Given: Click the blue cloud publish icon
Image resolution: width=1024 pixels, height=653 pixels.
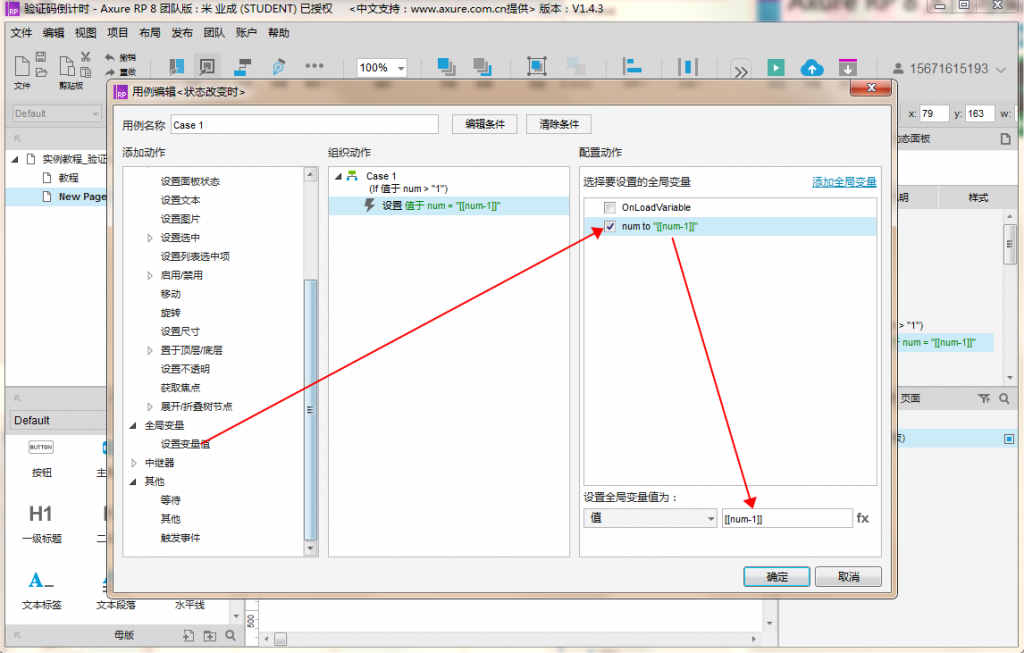Looking at the screenshot, I should click(812, 68).
